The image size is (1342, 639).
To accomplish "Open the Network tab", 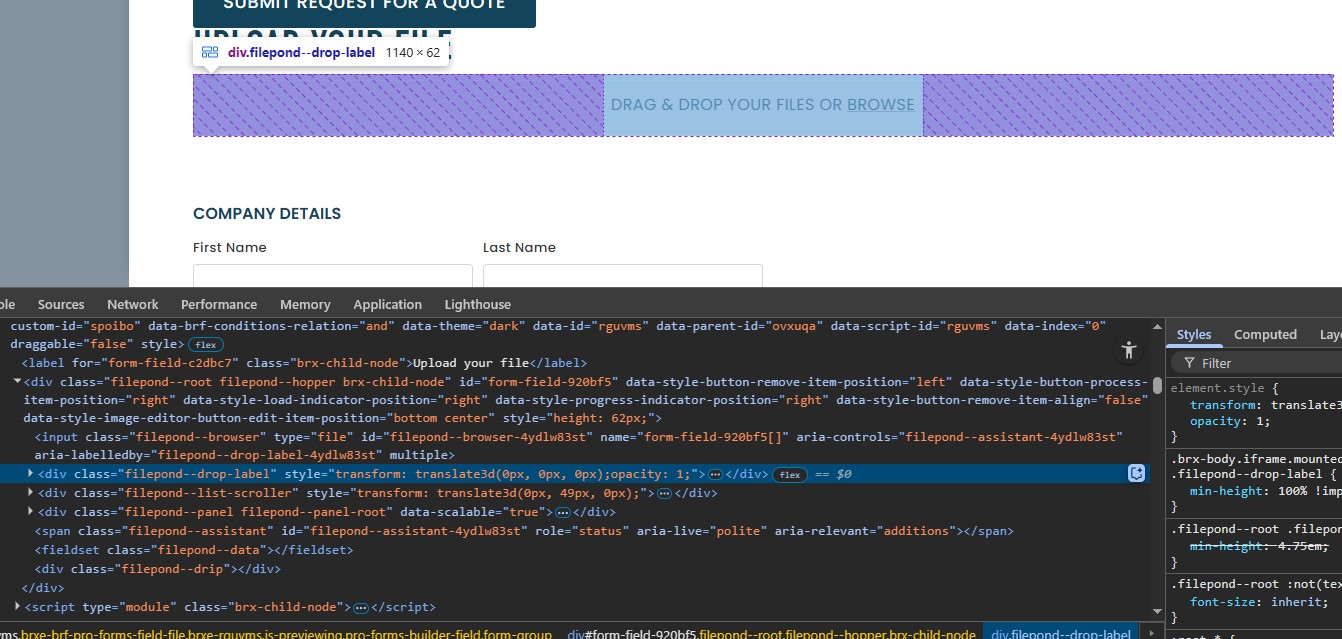I will click(x=133, y=305).
